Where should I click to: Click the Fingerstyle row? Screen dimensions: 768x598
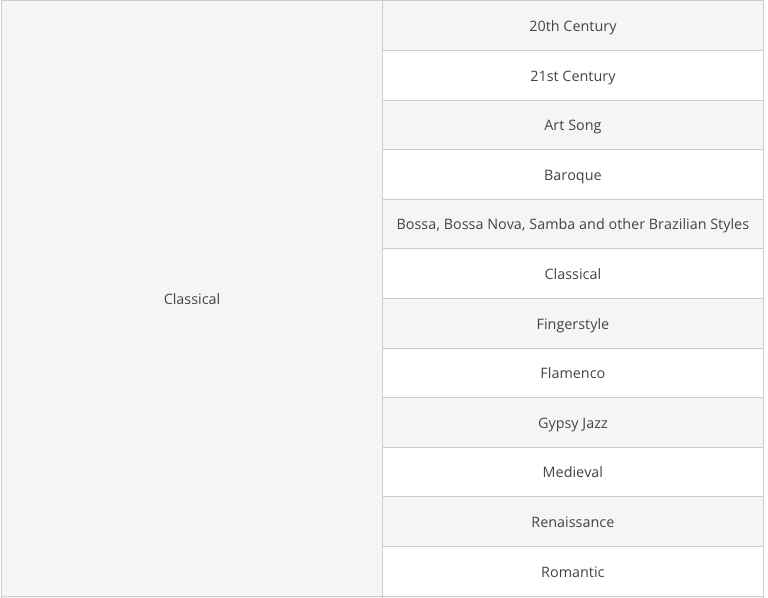(x=572, y=324)
